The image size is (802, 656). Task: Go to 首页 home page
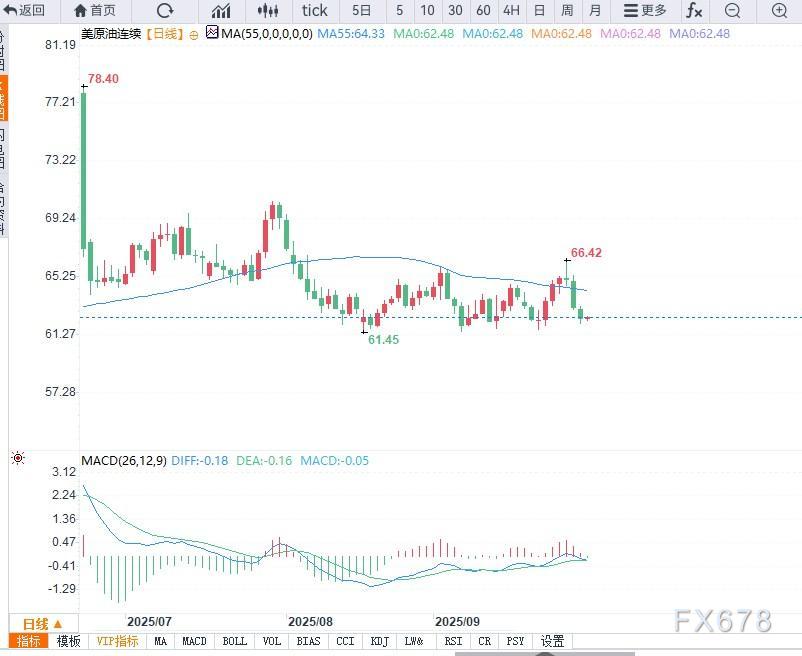click(x=95, y=11)
